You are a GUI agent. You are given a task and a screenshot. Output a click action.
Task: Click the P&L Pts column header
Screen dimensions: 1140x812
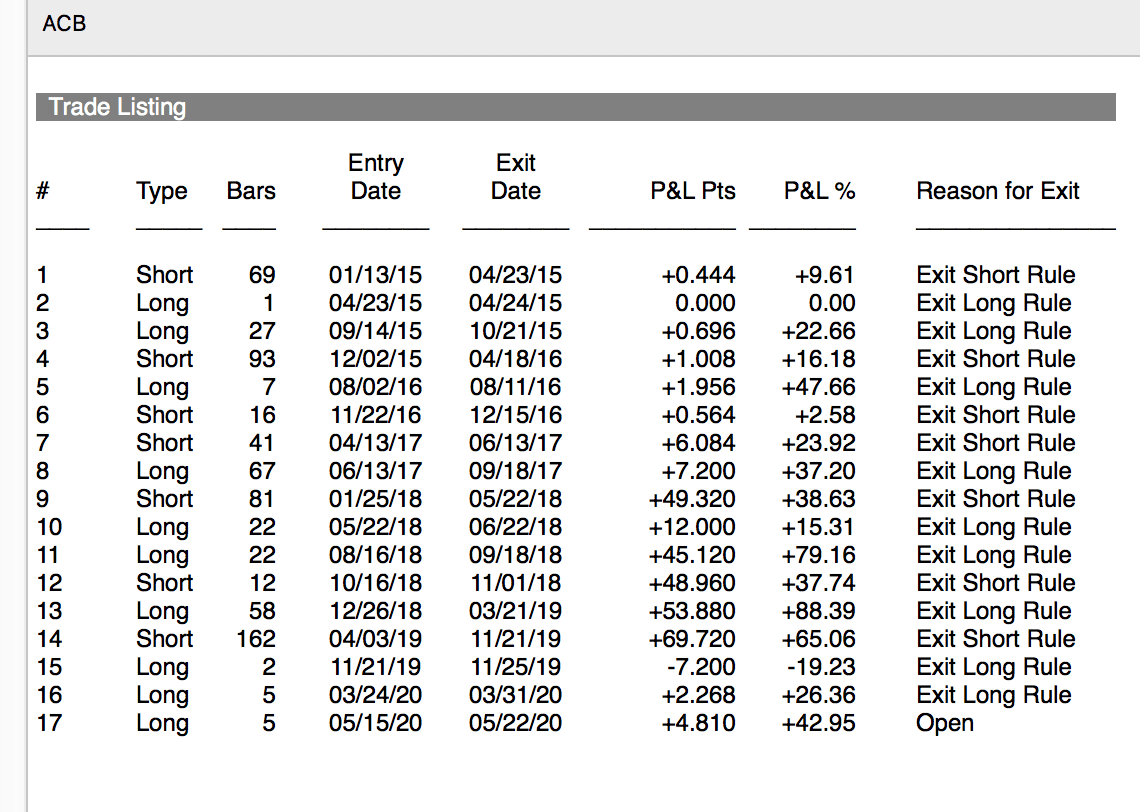pos(692,191)
